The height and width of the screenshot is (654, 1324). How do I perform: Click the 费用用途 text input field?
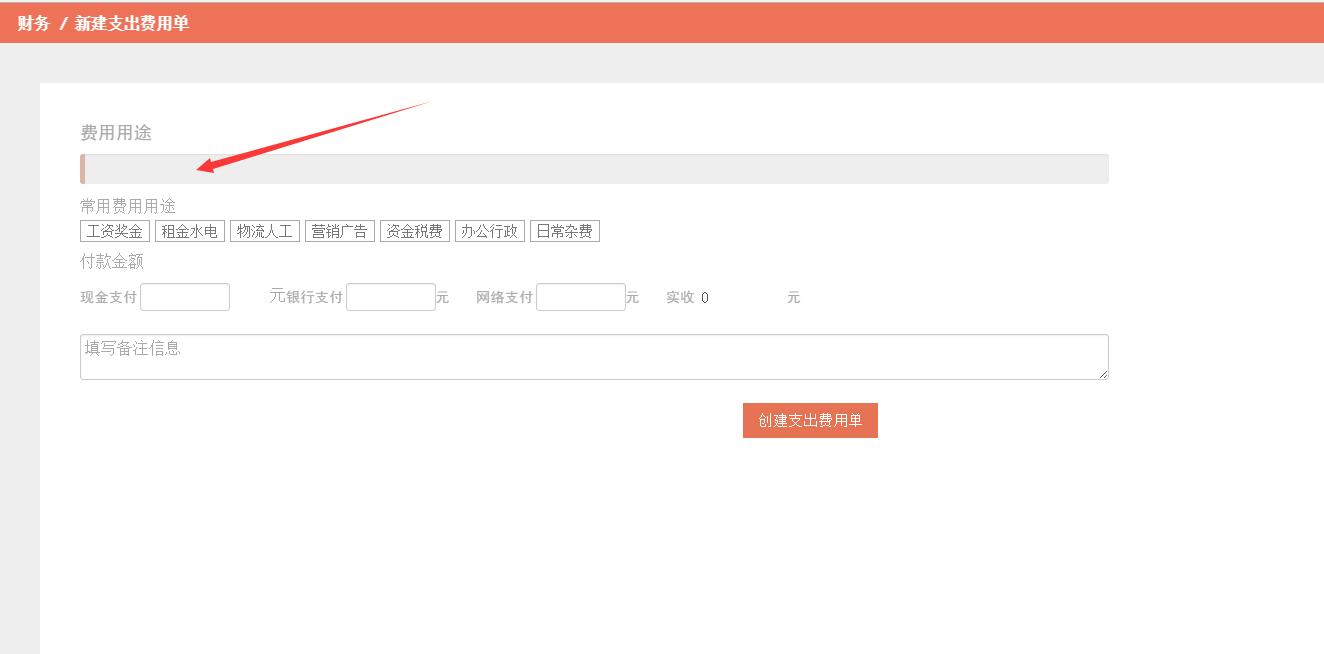[595, 168]
